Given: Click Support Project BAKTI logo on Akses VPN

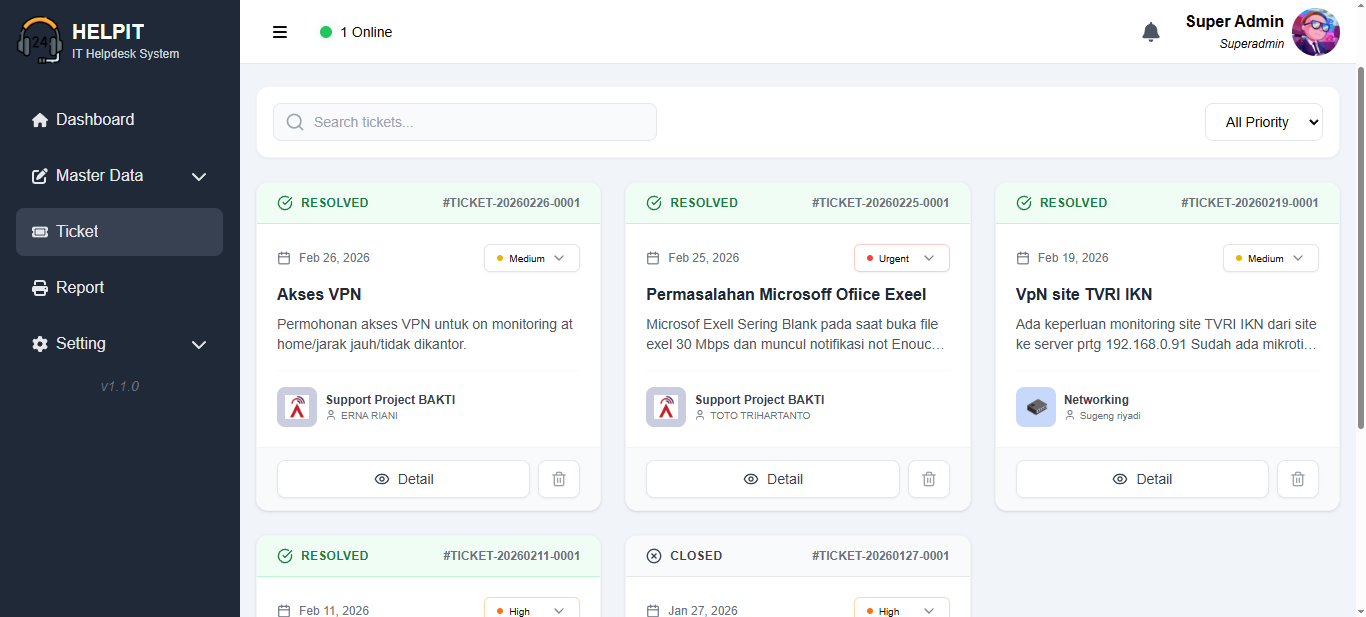Looking at the screenshot, I should pos(297,407).
